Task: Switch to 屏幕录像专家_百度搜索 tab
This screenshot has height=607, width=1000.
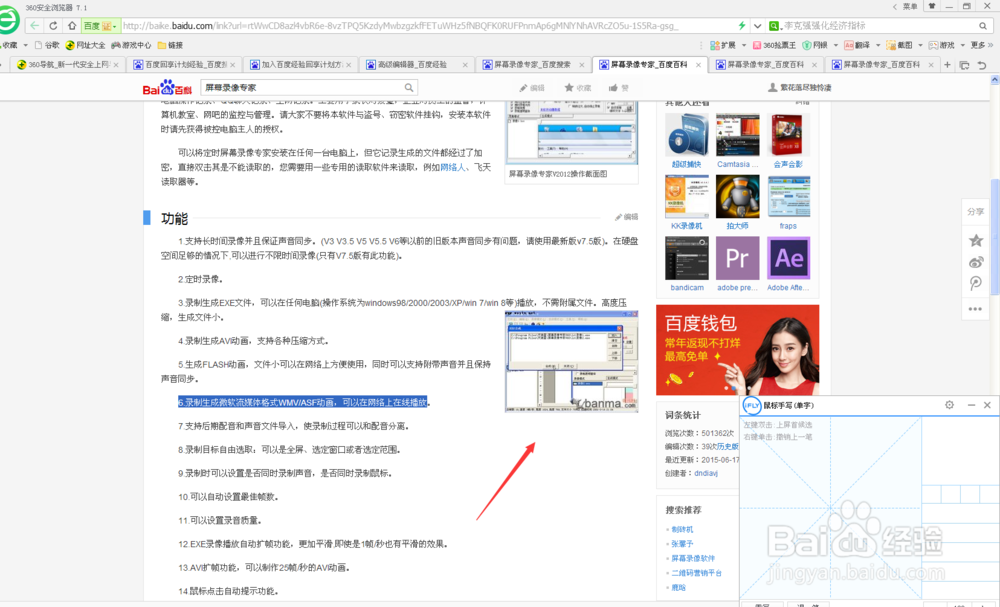Action: pyautogui.click(x=533, y=64)
